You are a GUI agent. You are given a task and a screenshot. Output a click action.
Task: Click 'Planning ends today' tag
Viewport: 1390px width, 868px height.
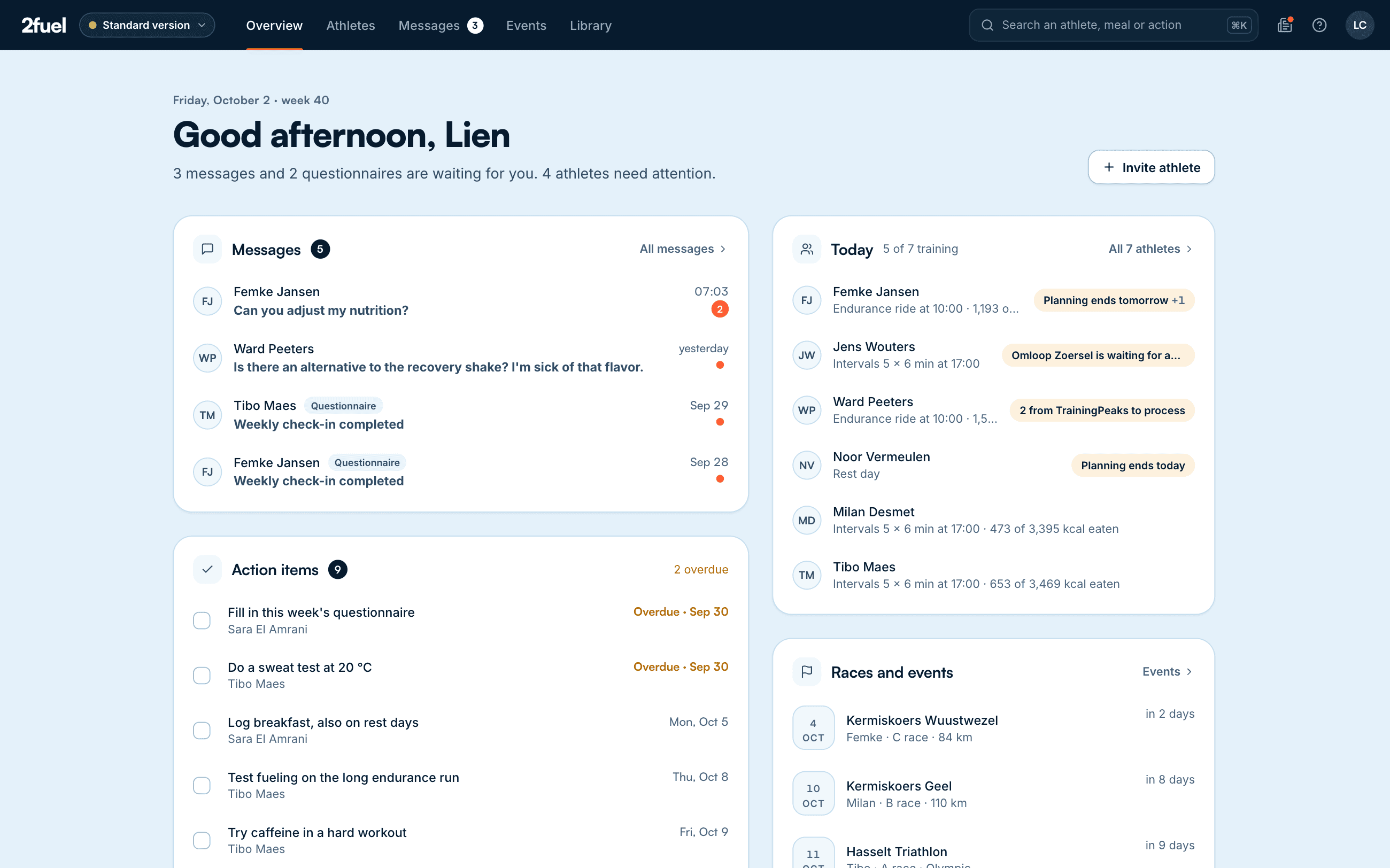click(1133, 466)
